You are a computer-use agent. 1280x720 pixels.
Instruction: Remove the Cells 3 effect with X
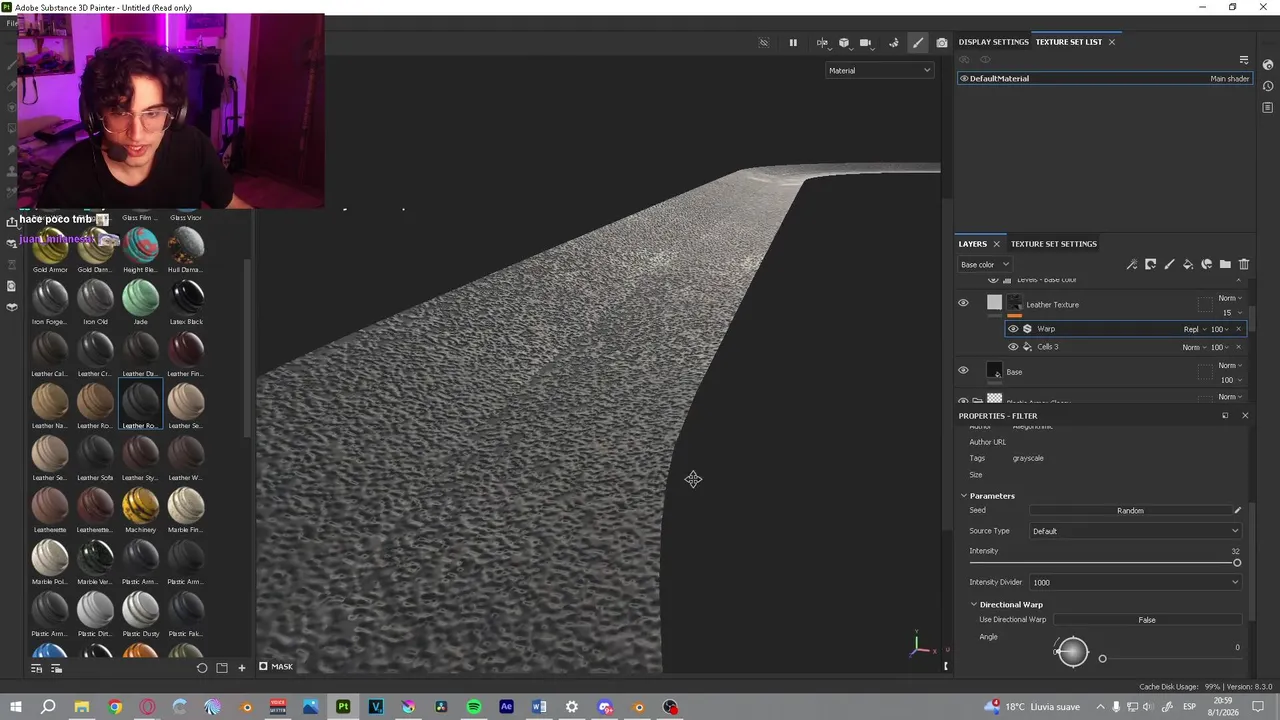click(1239, 347)
